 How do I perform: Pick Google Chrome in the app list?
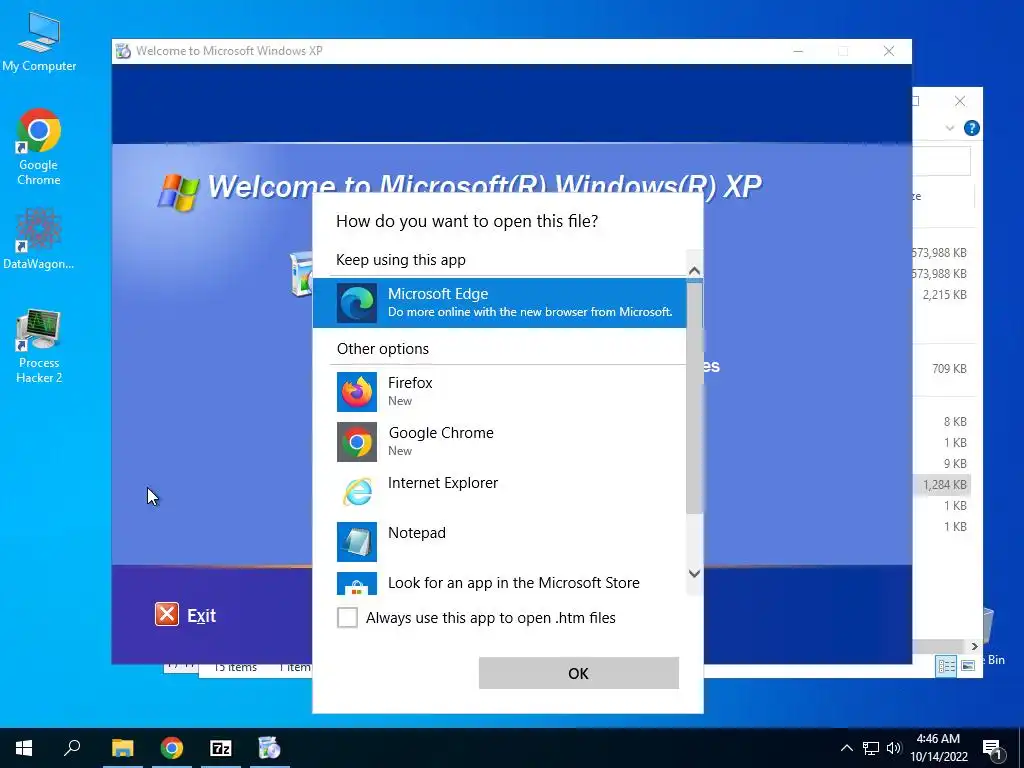(x=500, y=441)
